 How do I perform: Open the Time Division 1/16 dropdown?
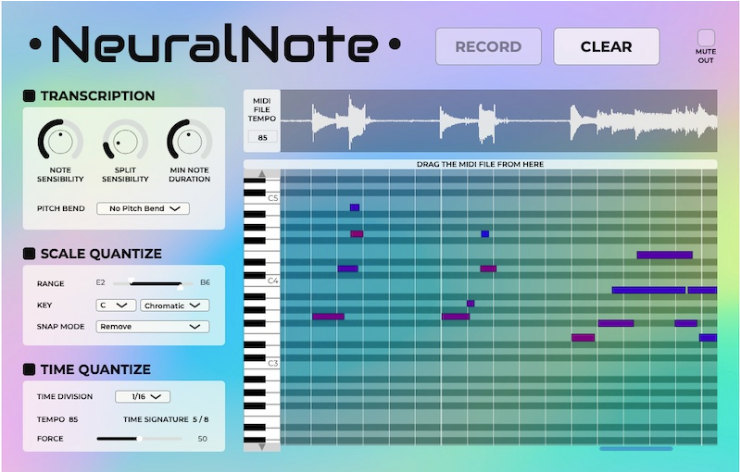[143, 397]
